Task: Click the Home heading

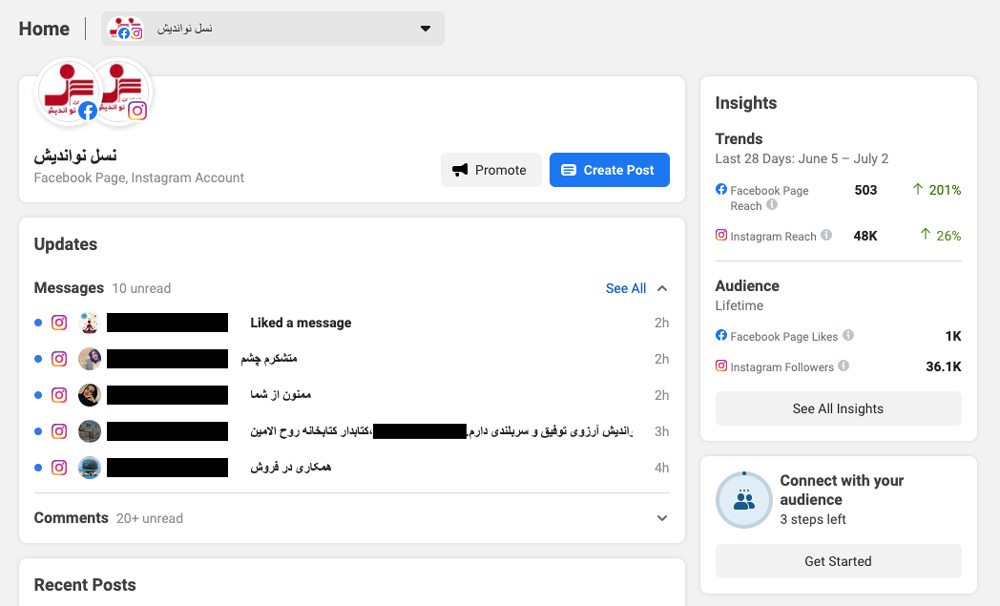Action: (44, 29)
